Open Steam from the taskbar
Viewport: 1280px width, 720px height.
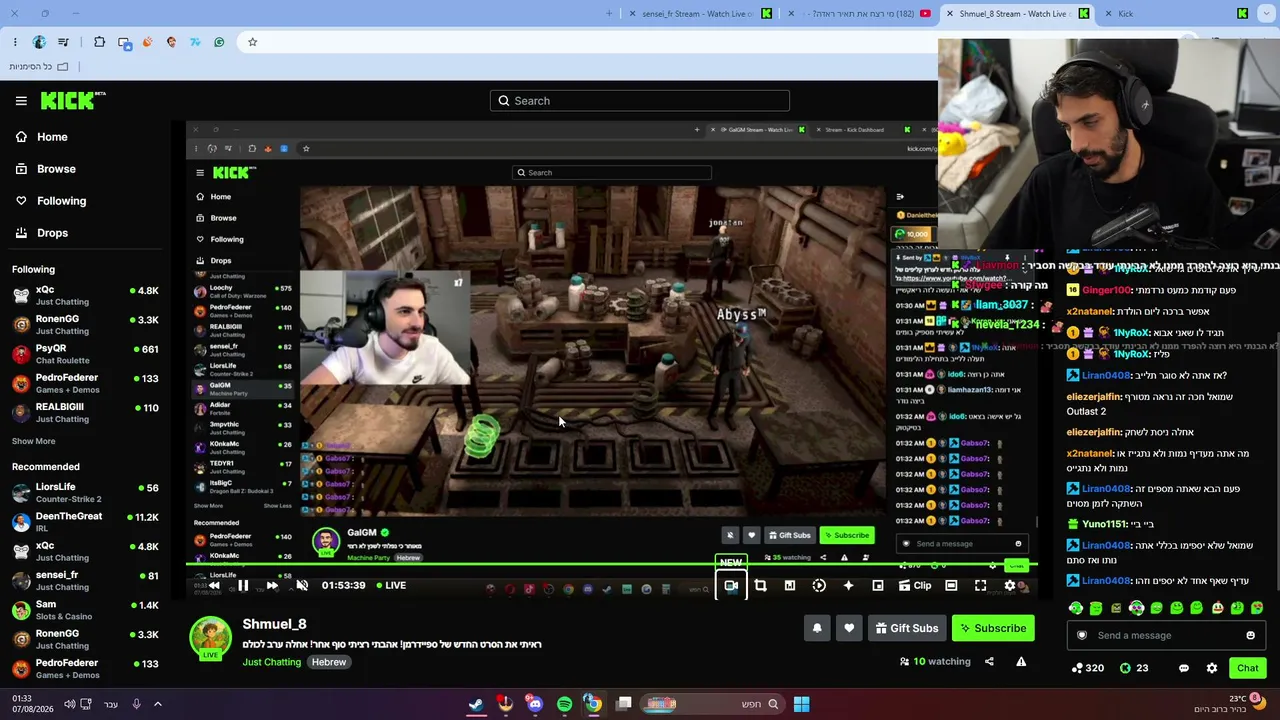click(476, 704)
